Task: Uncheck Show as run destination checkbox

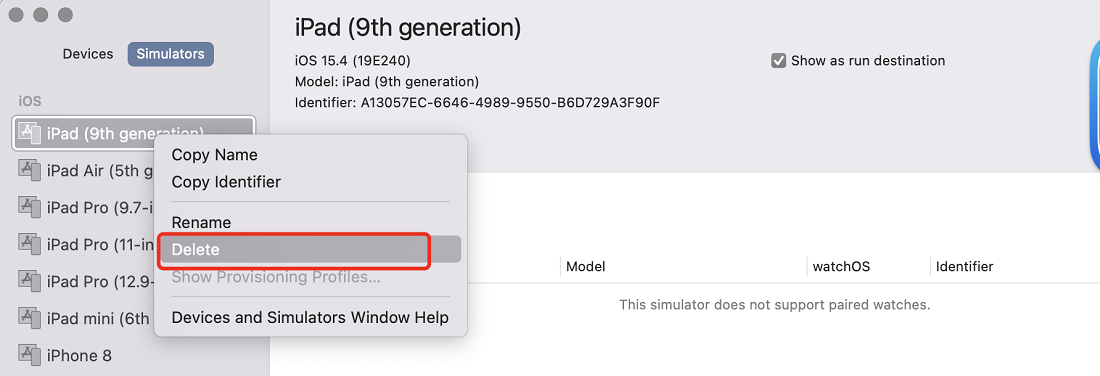Action: click(x=778, y=60)
